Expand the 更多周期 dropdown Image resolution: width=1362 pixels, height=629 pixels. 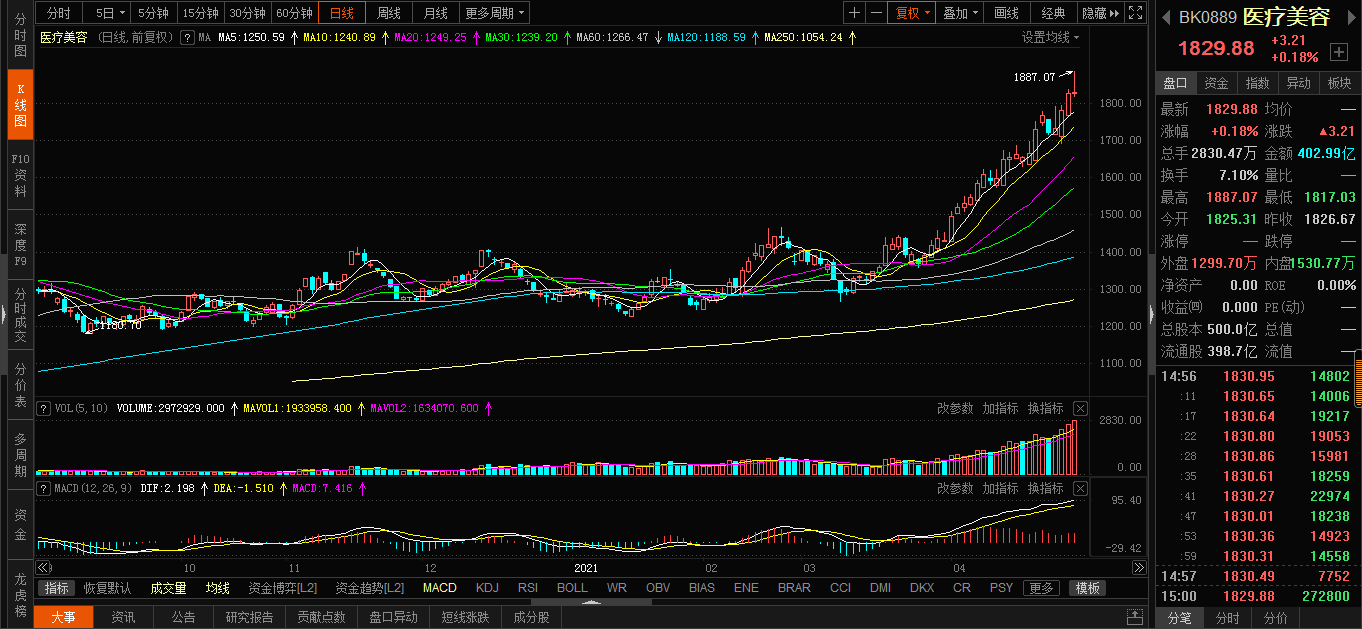(x=495, y=13)
